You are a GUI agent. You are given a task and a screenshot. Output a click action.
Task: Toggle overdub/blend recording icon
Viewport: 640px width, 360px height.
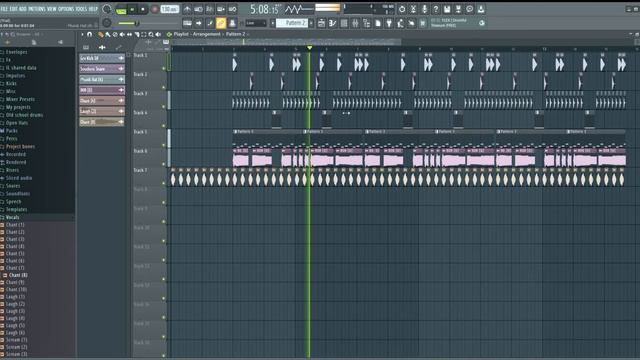click(x=221, y=9)
